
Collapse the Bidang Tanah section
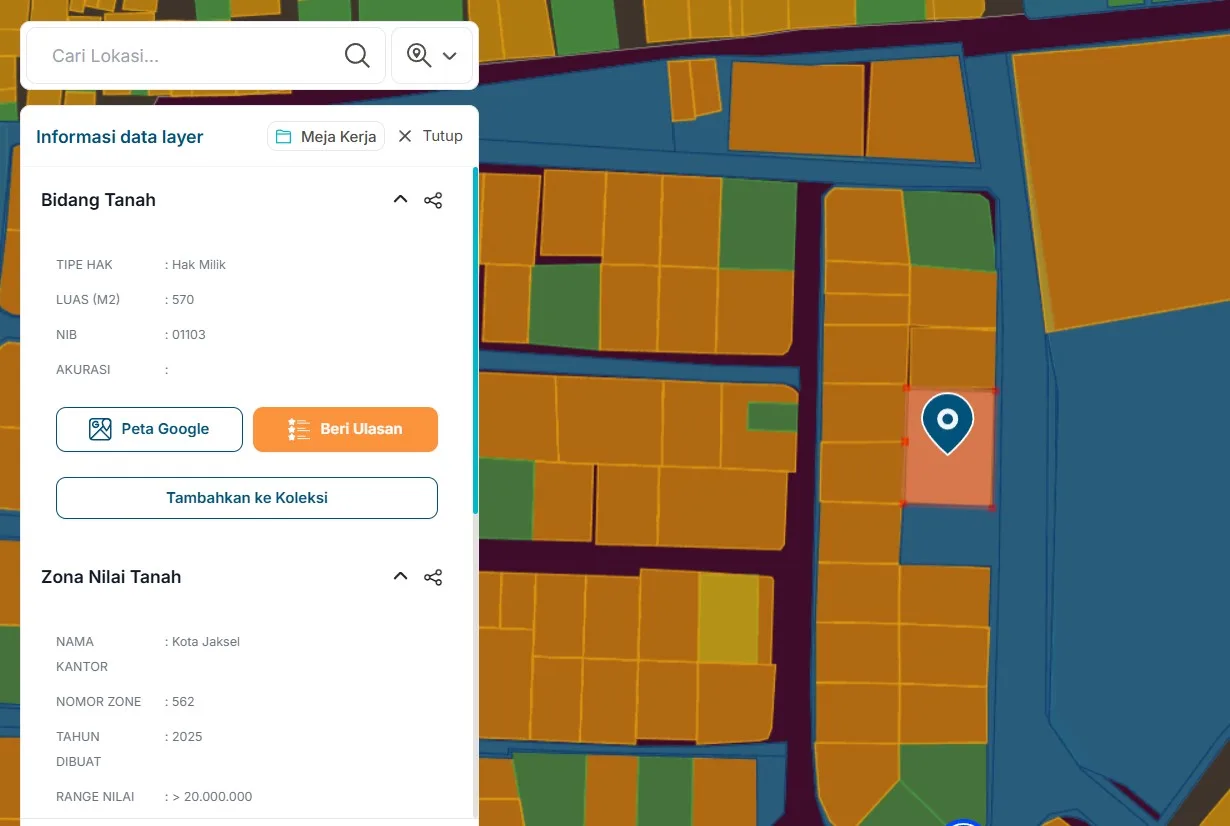point(400,198)
